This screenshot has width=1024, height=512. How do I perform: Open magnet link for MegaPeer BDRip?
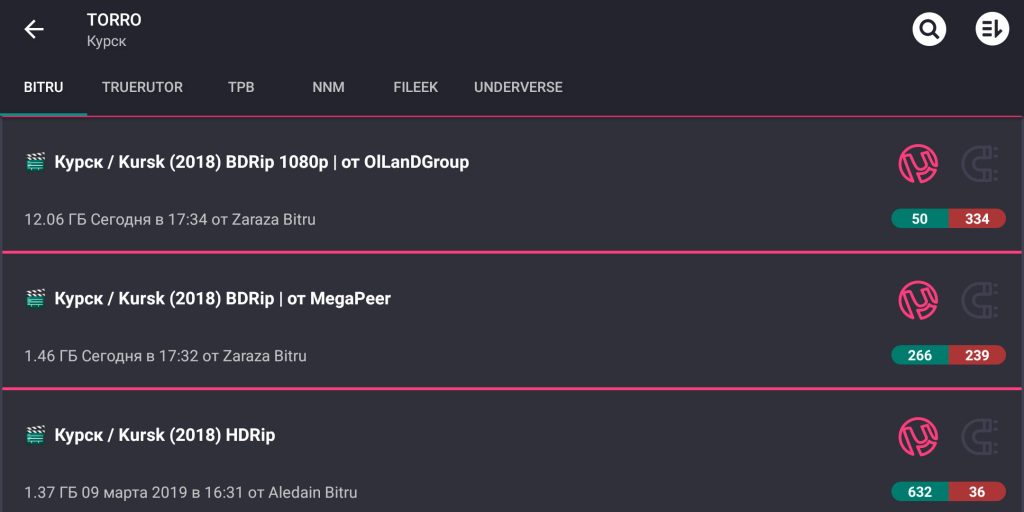[980, 300]
